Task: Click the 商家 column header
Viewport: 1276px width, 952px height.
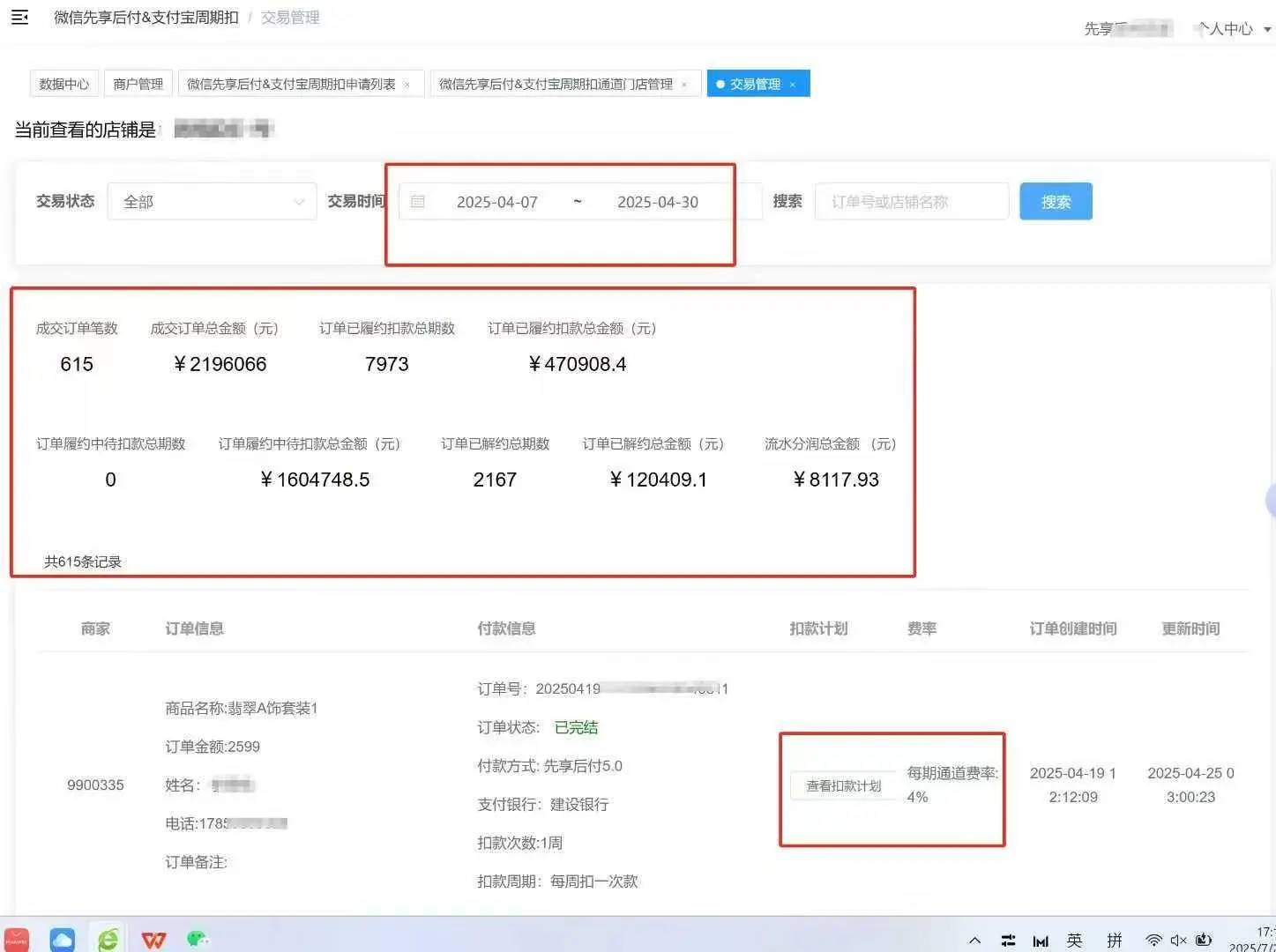Action: (x=95, y=628)
